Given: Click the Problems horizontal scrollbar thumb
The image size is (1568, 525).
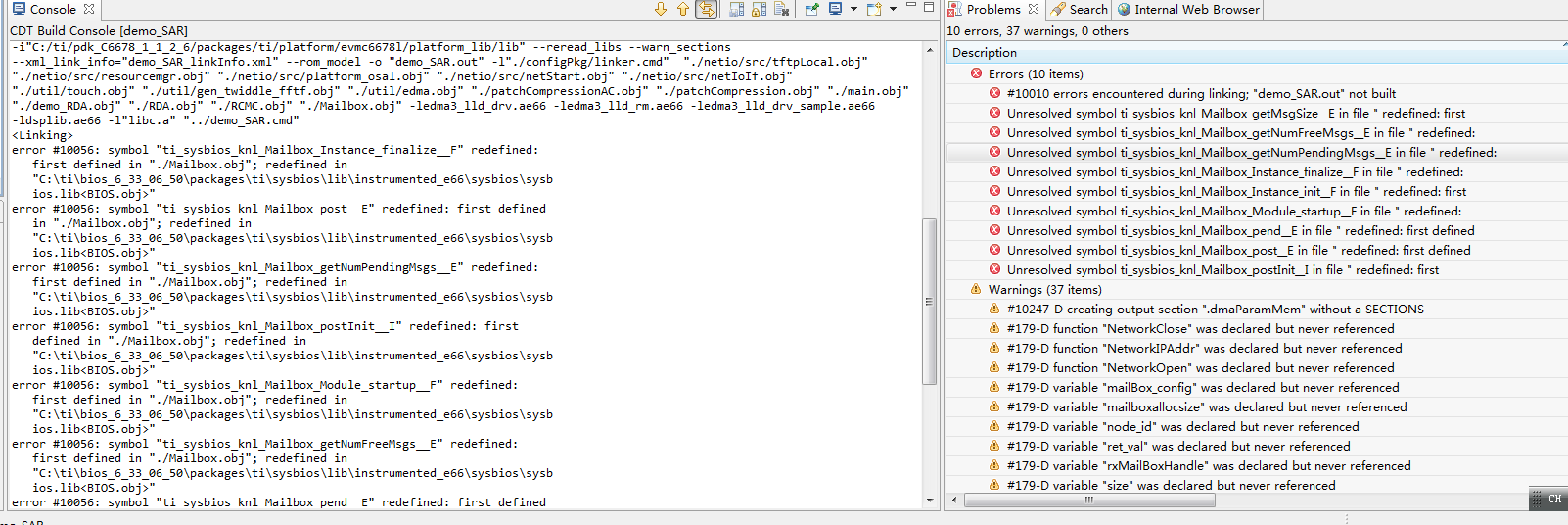Looking at the screenshot, I should coord(1089,500).
